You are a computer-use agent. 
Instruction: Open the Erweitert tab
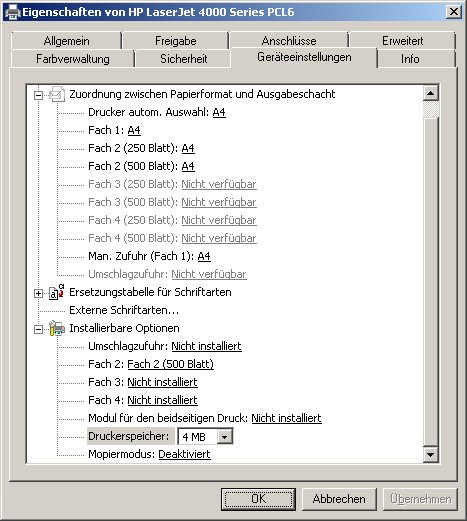402,41
